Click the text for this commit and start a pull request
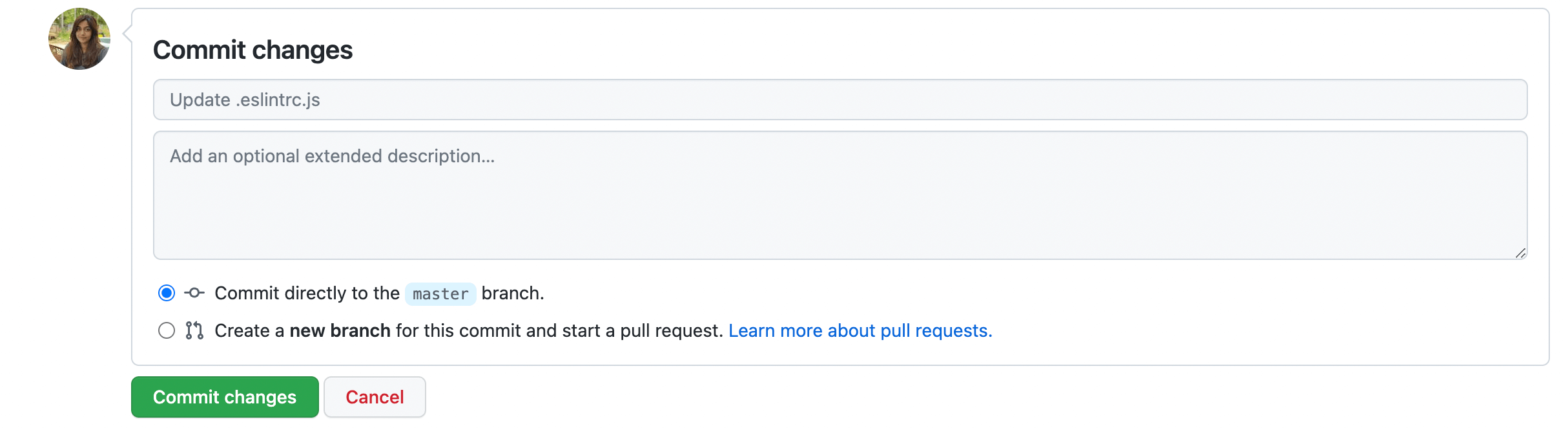 click(x=559, y=330)
